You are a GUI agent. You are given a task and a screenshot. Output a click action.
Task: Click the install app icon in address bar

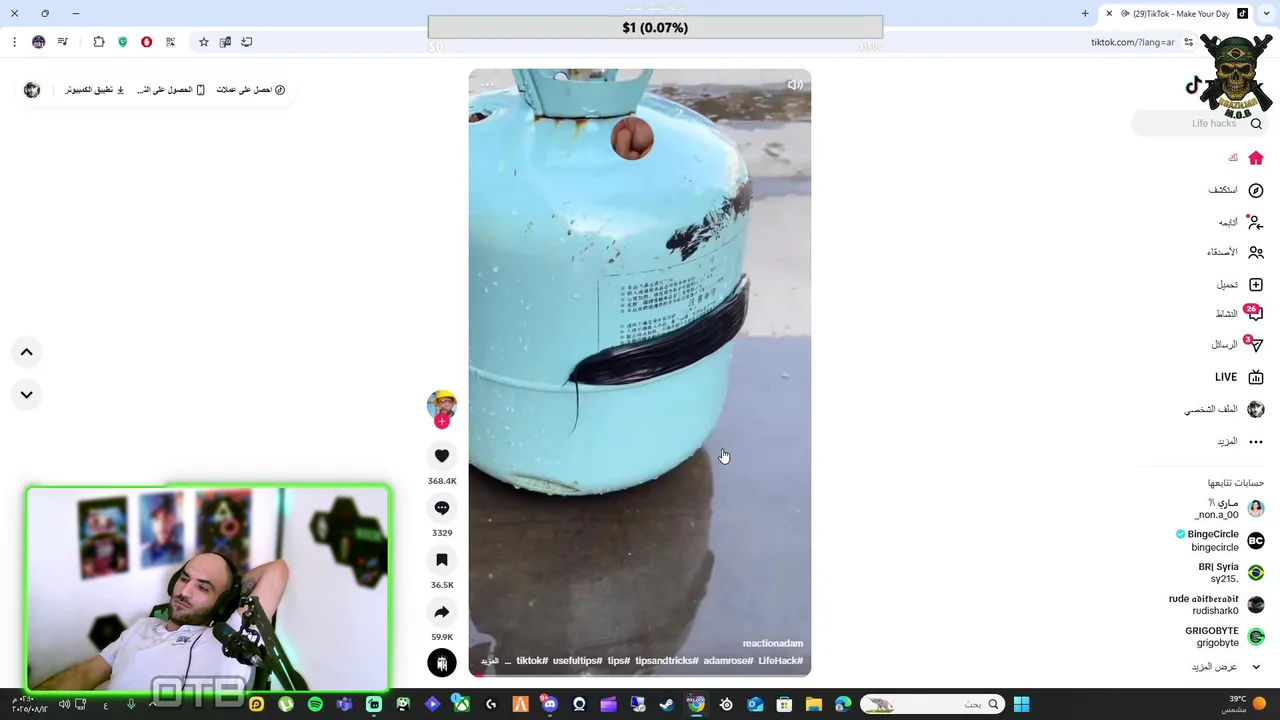coord(247,42)
